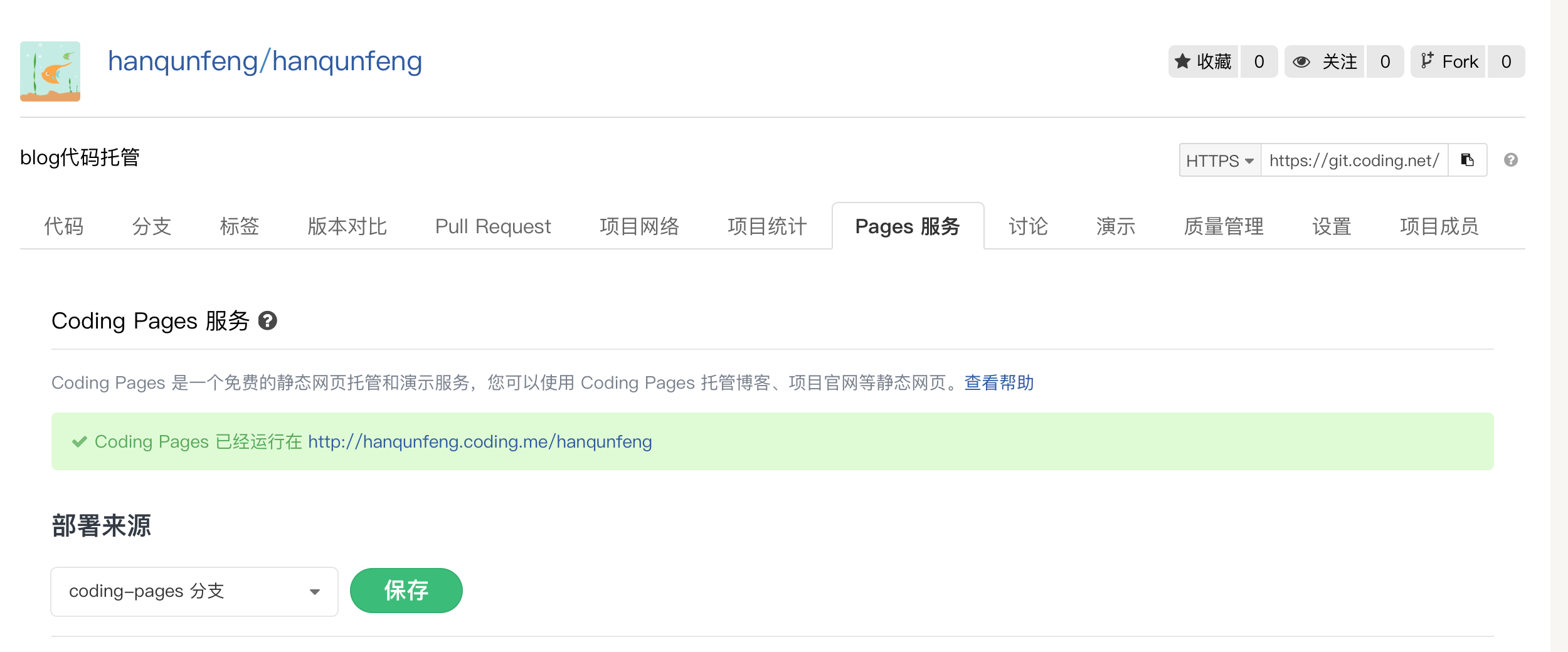The height and width of the screenshot is (652, 1568).
Task: Open the fish project avatar image
Action: [50, 71]
